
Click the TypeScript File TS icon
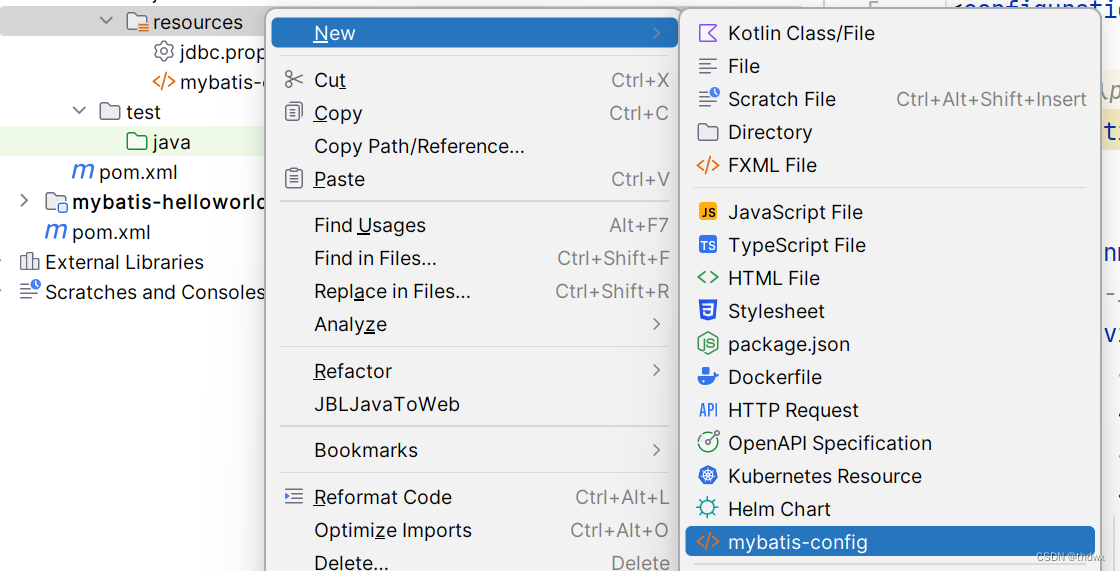pos(708,245)
